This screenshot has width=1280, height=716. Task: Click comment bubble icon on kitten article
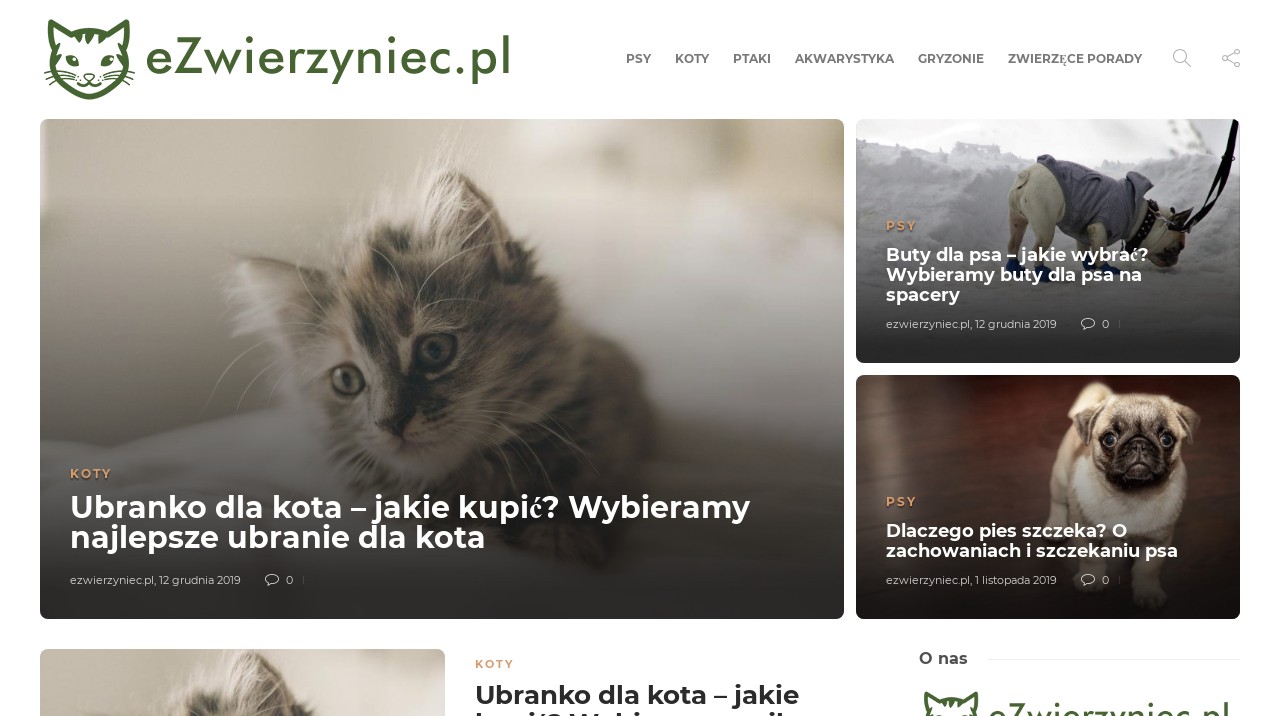pos(272,580)
